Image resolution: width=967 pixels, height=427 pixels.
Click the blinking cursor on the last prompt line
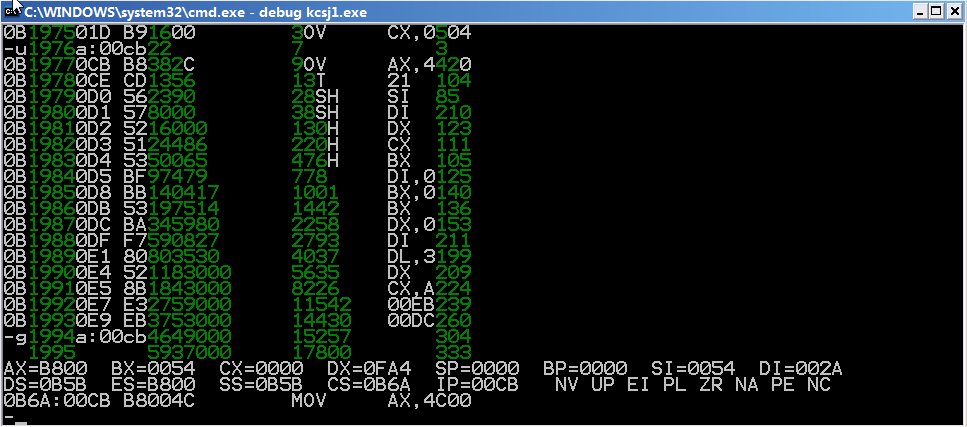pos(21,420)
